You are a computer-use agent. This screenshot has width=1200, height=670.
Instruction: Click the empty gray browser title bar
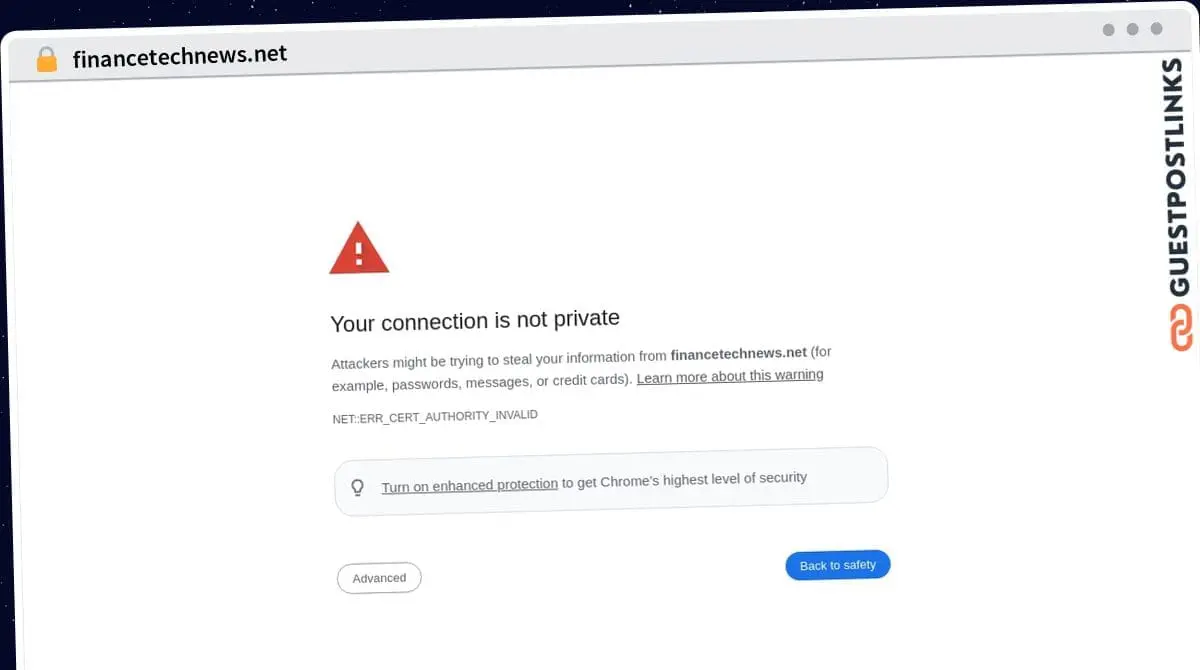coord(690,42)
